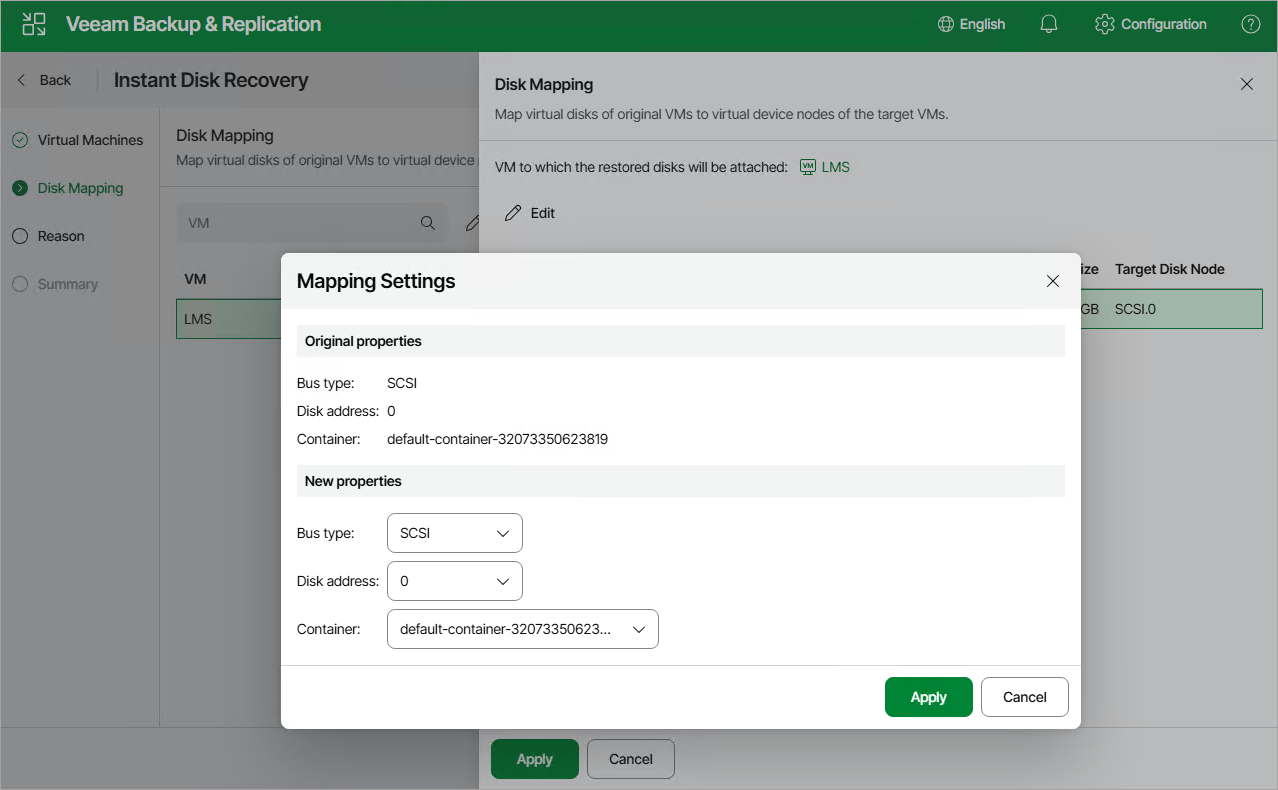Open the Disk address dropdown
This screenshot has height=790, width=1278.
click(x=455, y=581)
